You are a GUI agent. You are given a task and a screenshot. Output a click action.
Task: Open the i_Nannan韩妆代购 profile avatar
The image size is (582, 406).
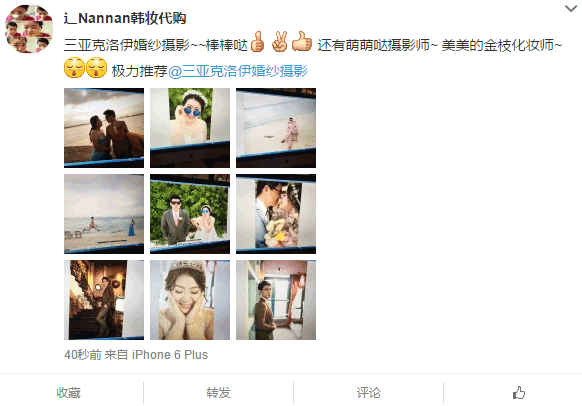click(x=29, y=29)
